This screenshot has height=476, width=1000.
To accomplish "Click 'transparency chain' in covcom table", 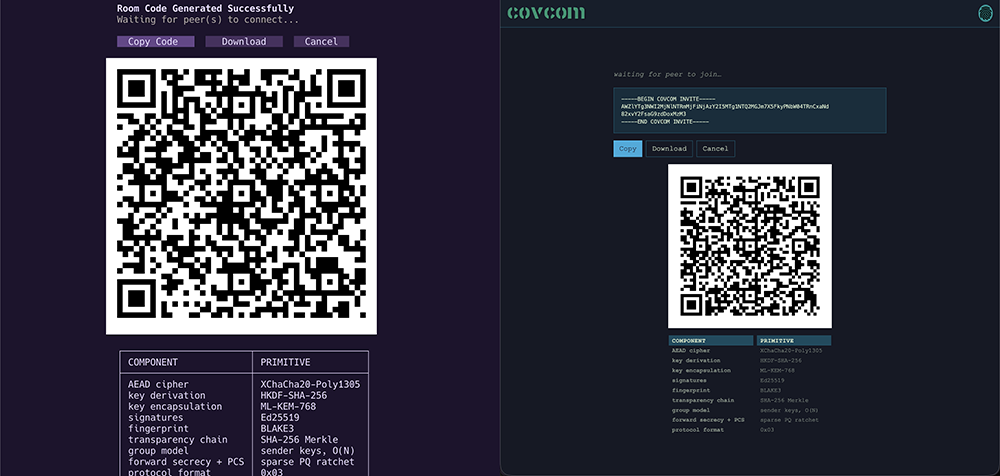I will click(703, 400).
